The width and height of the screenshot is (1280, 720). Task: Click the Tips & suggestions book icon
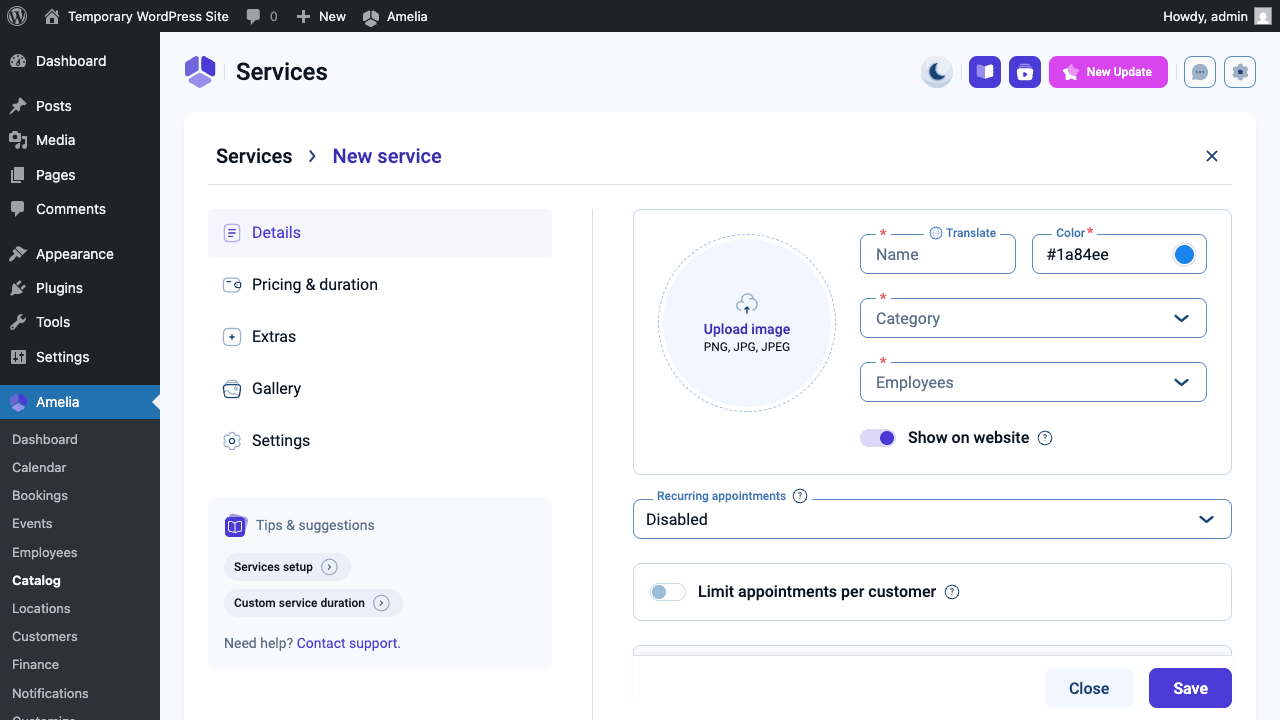pyautogui.click(x=235, y=525)
